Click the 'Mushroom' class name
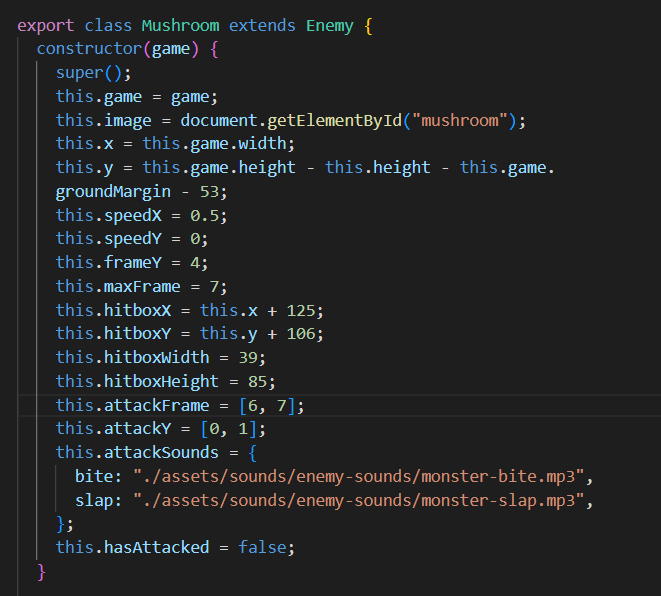This screenshot has height=596, width=661. click(180, 26)
